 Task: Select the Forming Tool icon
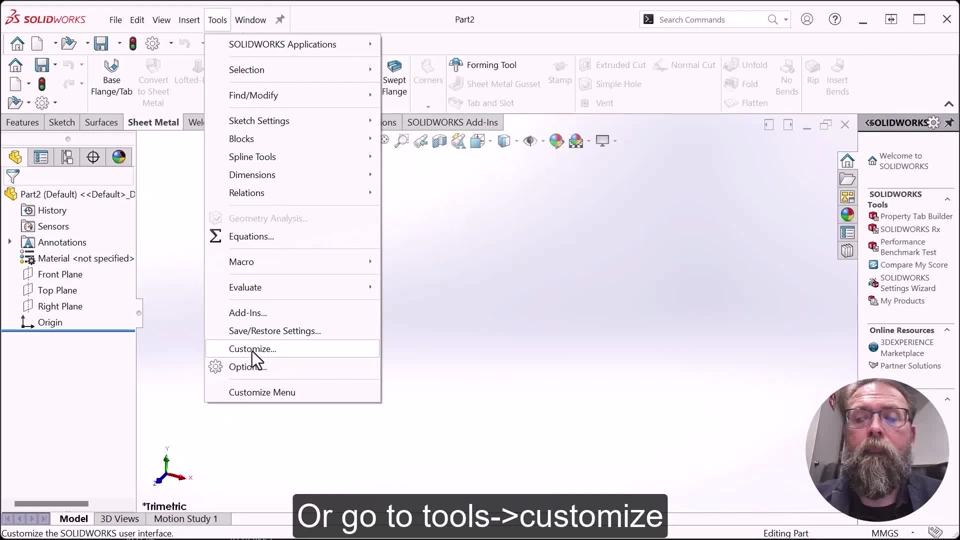456,64
